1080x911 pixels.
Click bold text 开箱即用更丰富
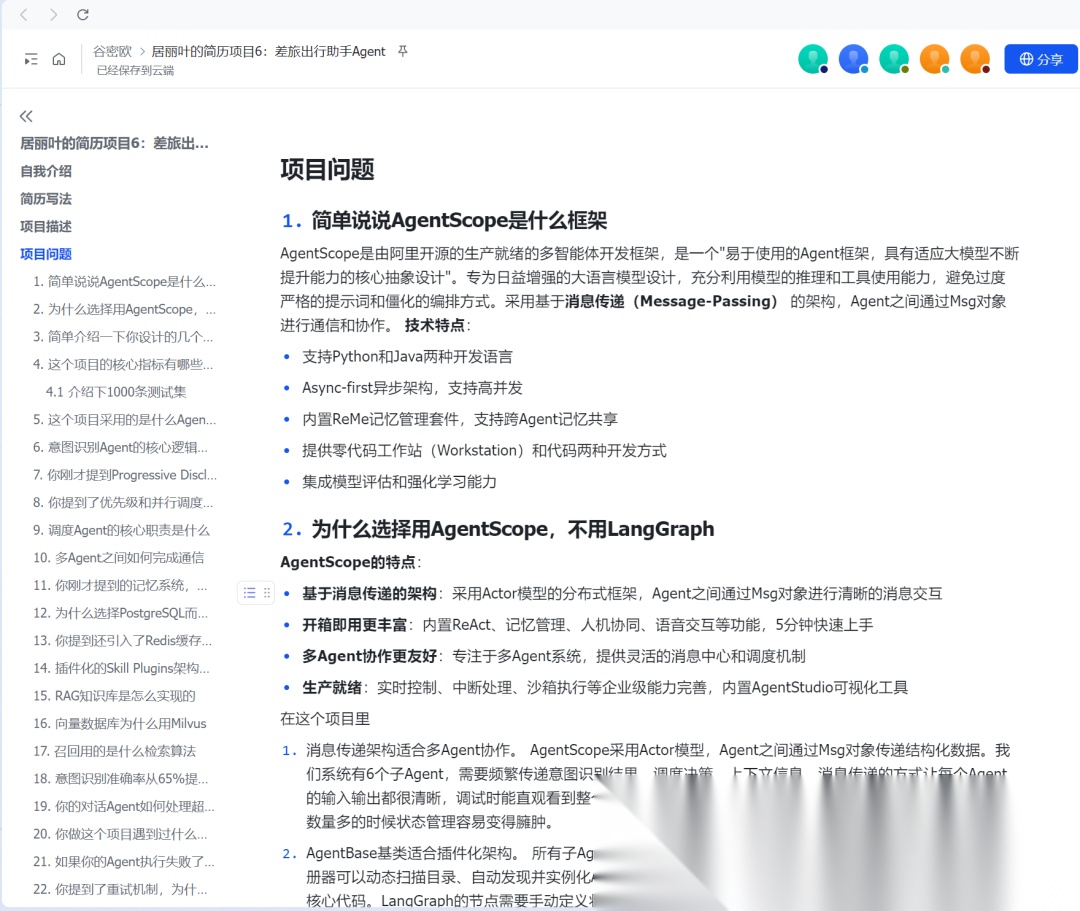355,625
